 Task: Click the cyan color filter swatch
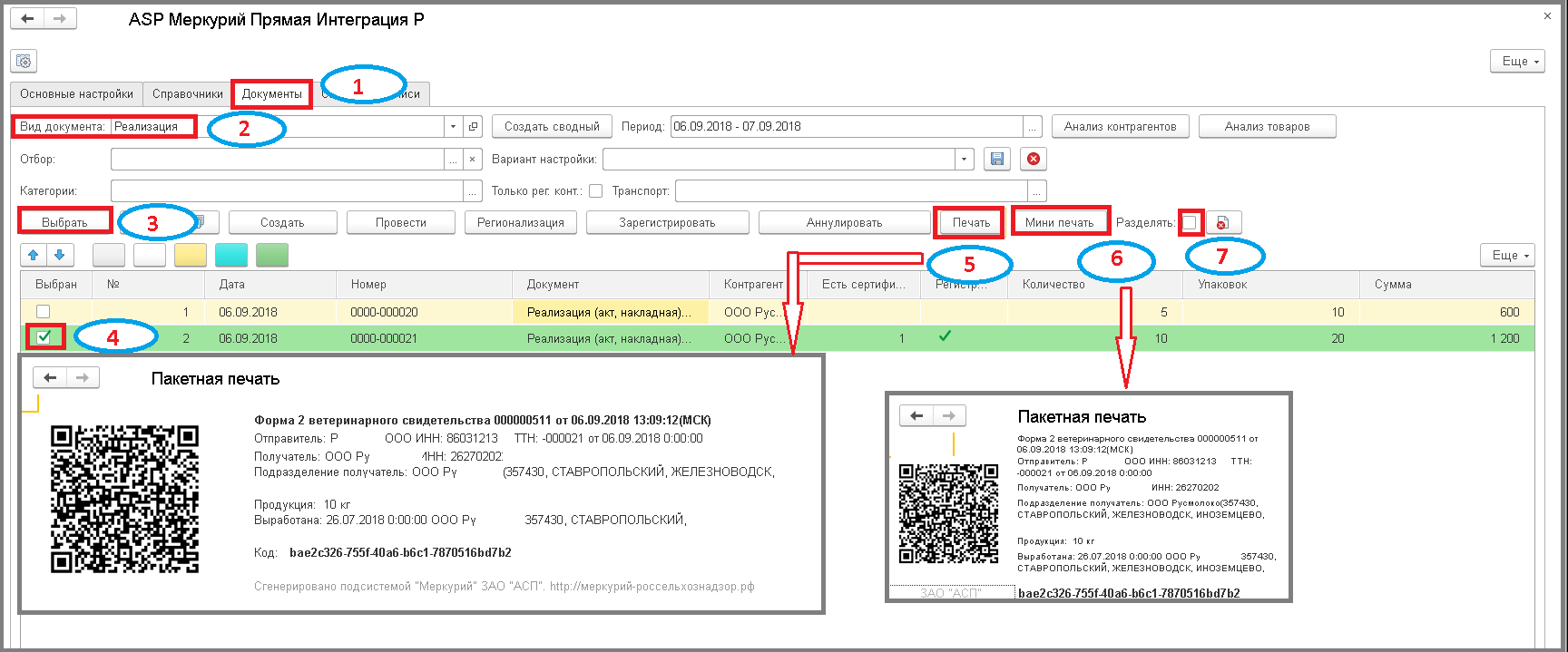(231, 255)
